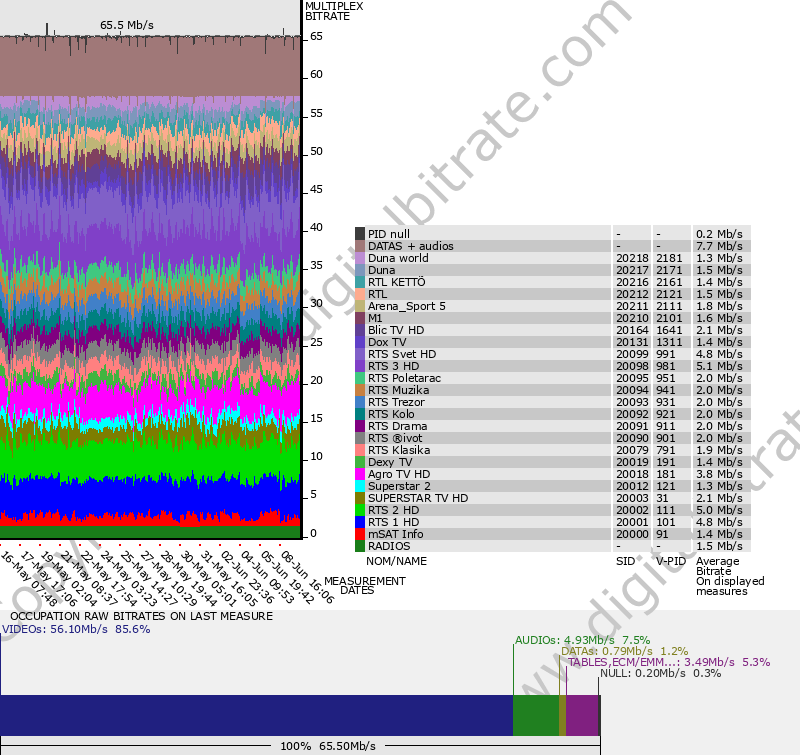Click the 16-May 07:48 date label
Viewport: 800px width, 755px height.
click(x=29, y=578)
